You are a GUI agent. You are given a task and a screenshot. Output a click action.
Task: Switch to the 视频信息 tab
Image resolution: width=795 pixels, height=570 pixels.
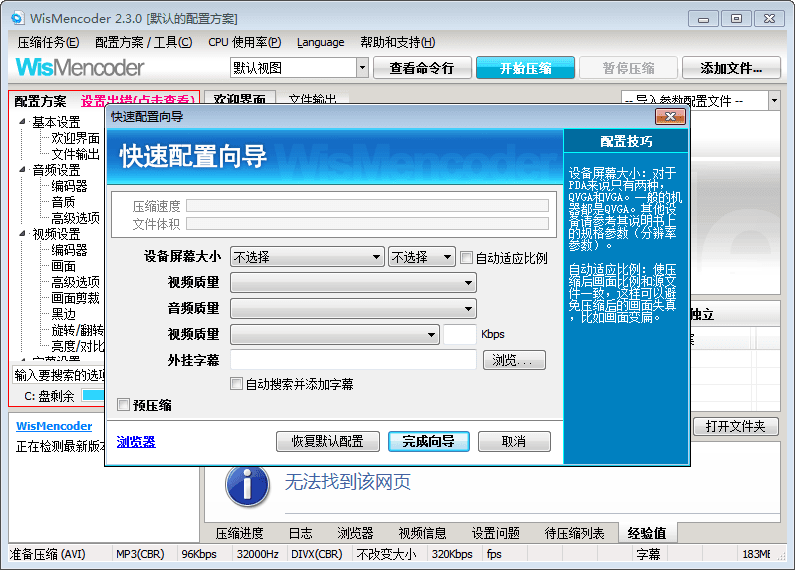pos(422,533)
